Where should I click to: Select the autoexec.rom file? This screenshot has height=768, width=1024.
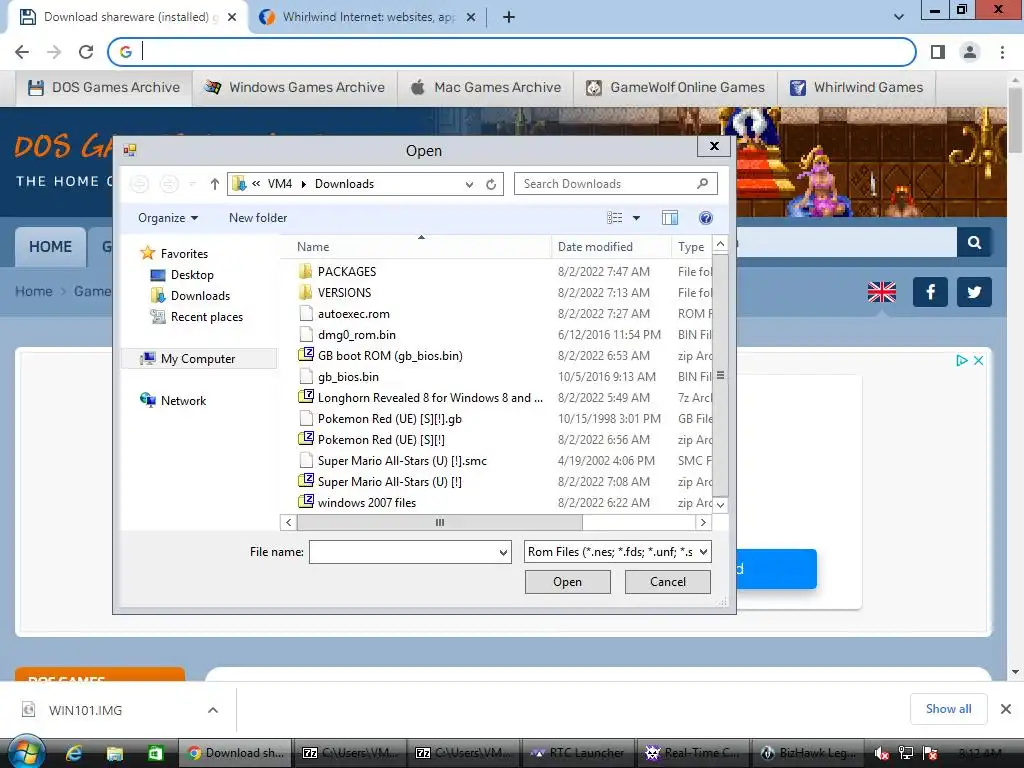[353, 313]
